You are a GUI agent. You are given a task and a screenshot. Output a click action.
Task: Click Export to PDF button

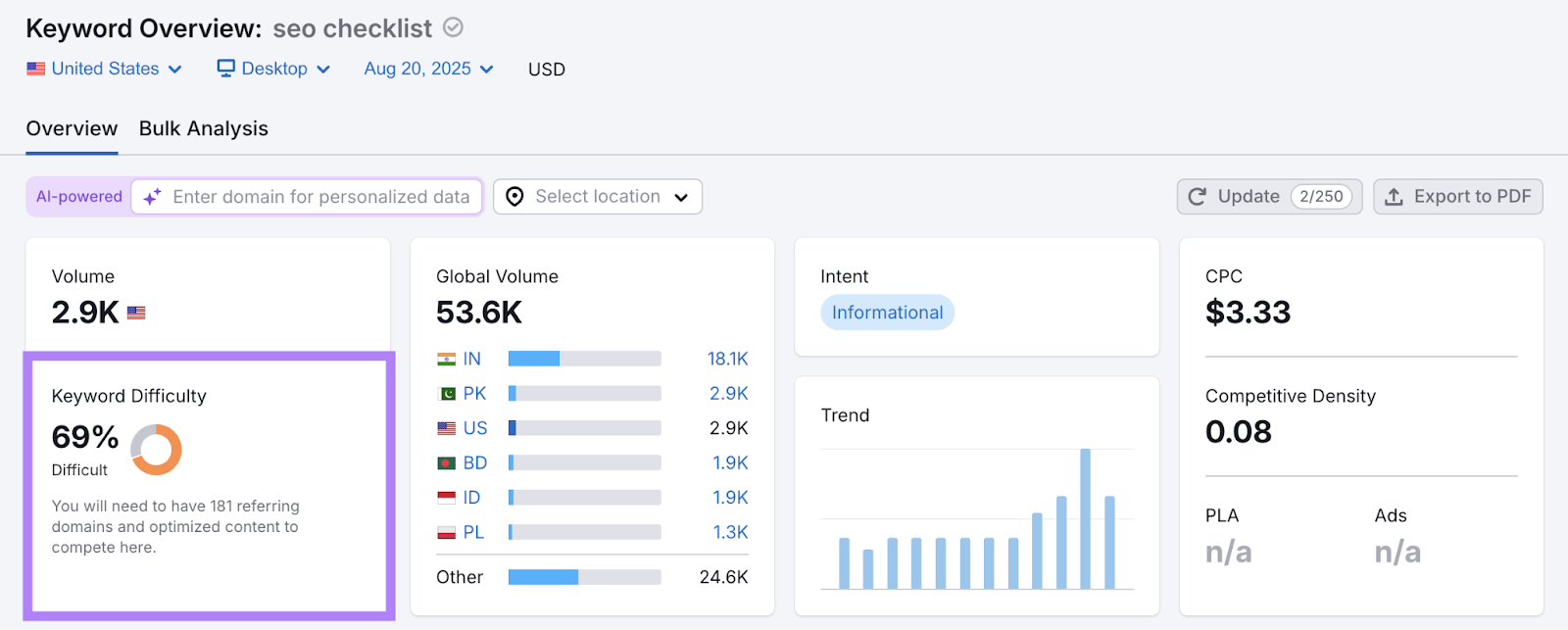[x=1457, y=197]
